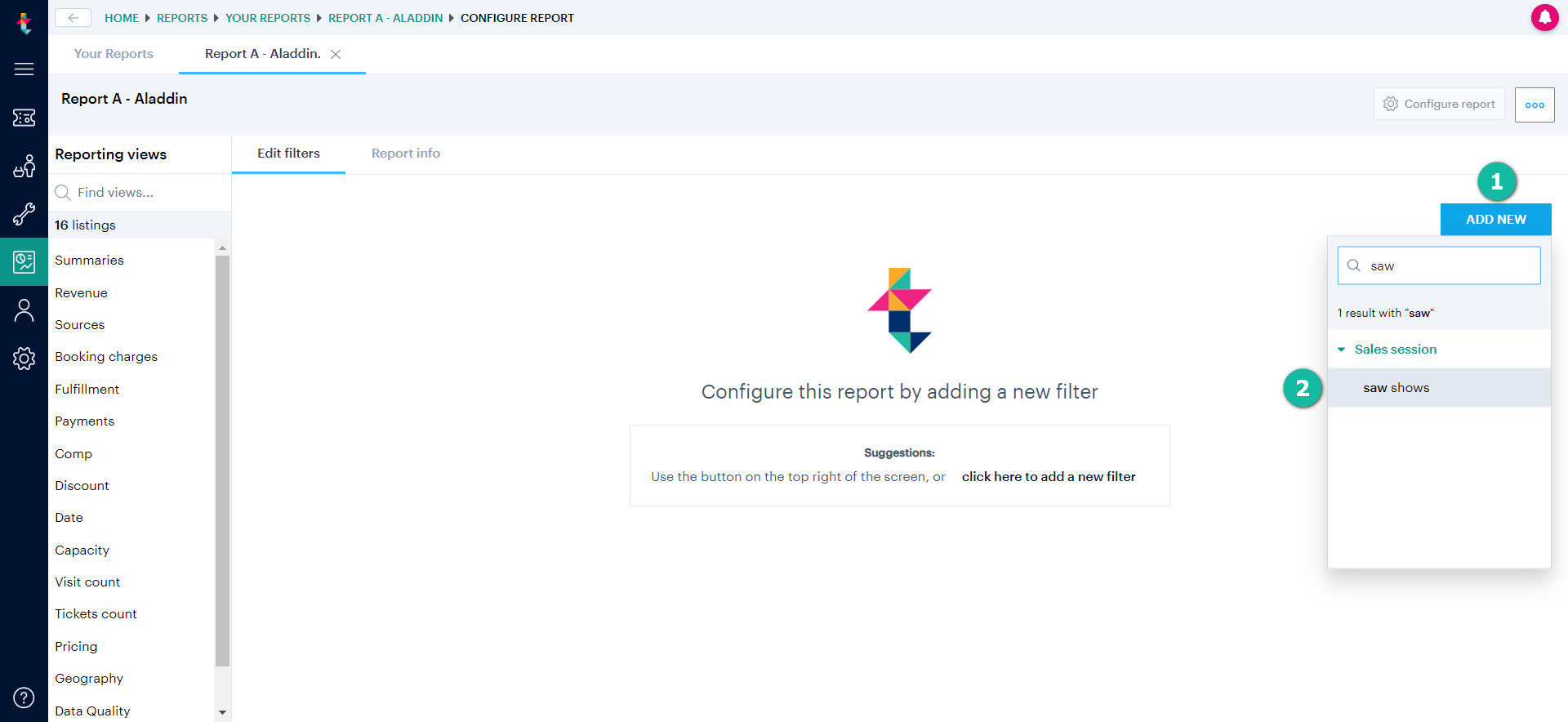
Task: Open the Comp reporting view
Action: (x=73, y=454)
